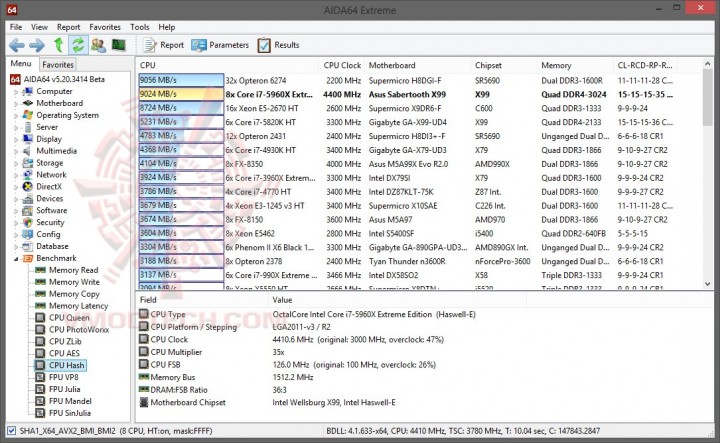Select the Database icon in tree
The height and width of the screenshot is (443, 720).
coord(28,246)
